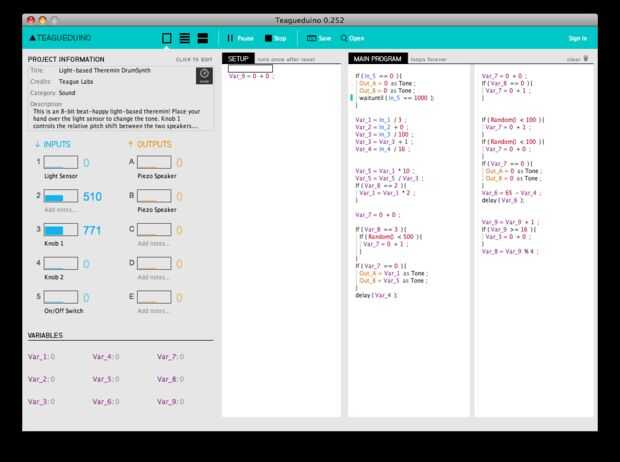Screen dimensions: 620x462
Task: Stop the running program
Action: [x=275, y=38]
